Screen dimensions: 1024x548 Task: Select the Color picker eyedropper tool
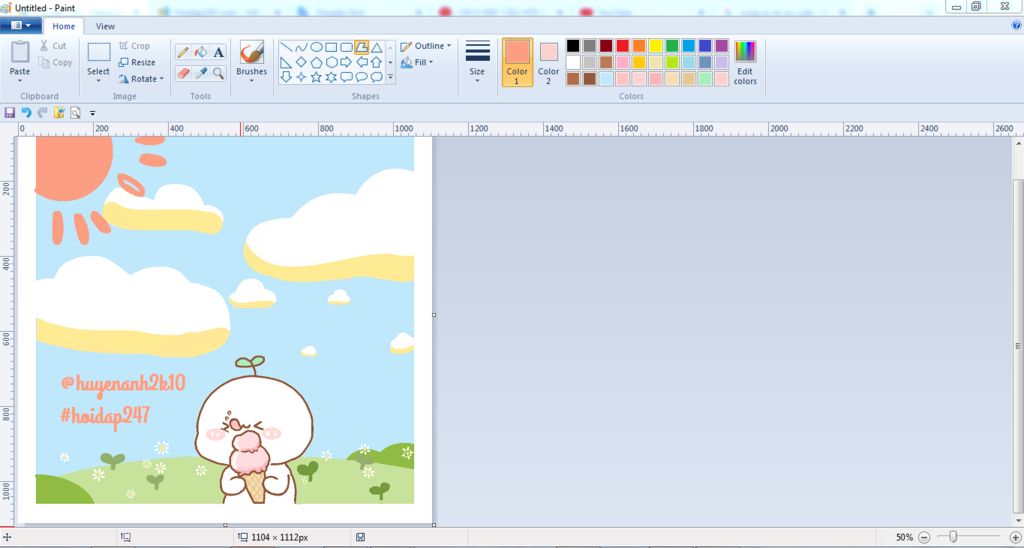pyautogui.click(x=201, y=73)
